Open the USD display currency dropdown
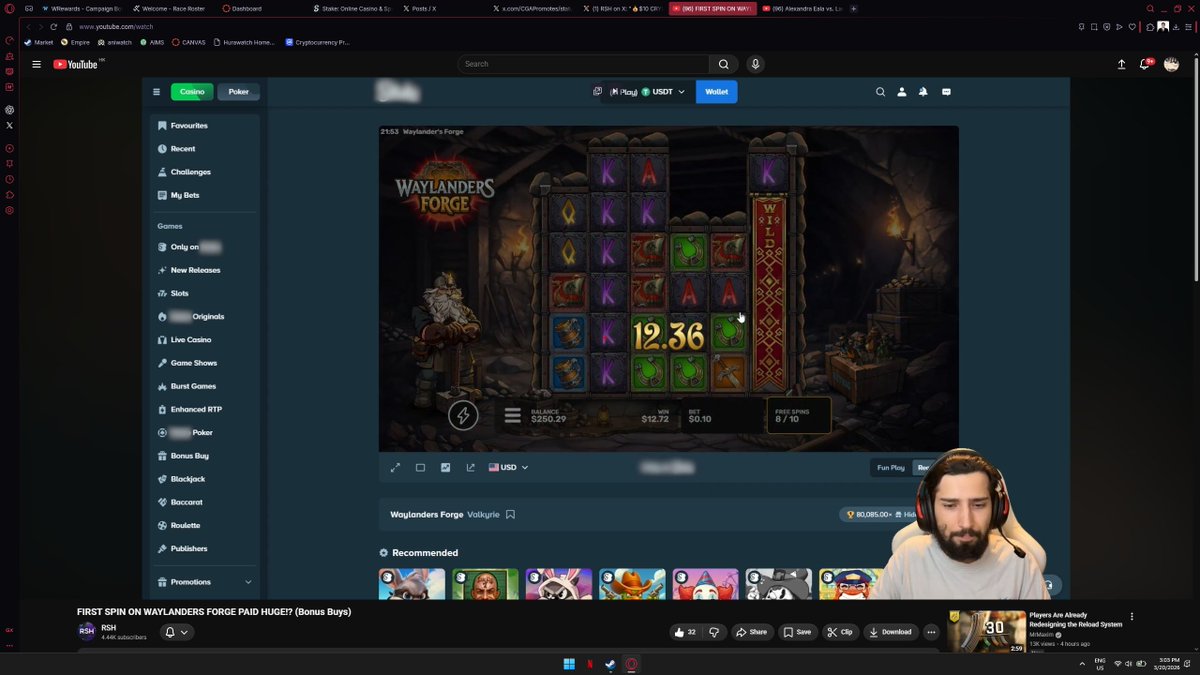 pos(508,467)
